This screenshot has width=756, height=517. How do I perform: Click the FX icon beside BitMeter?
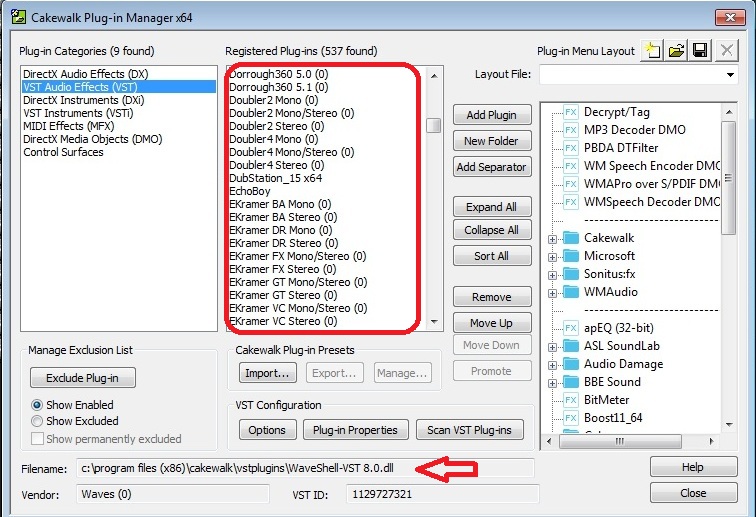(571, 400)
